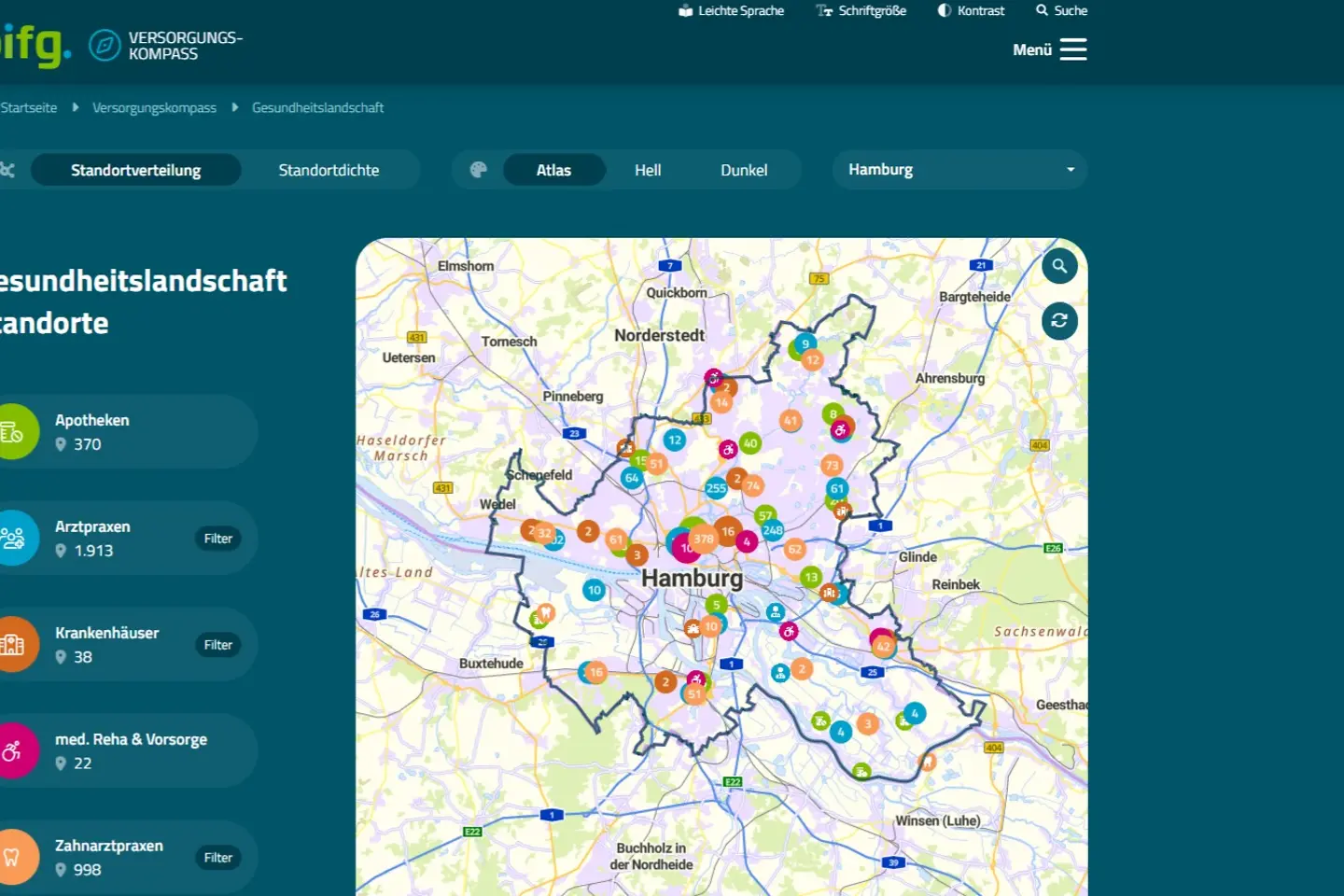Select the Dunkel map style

coord(744,170)
